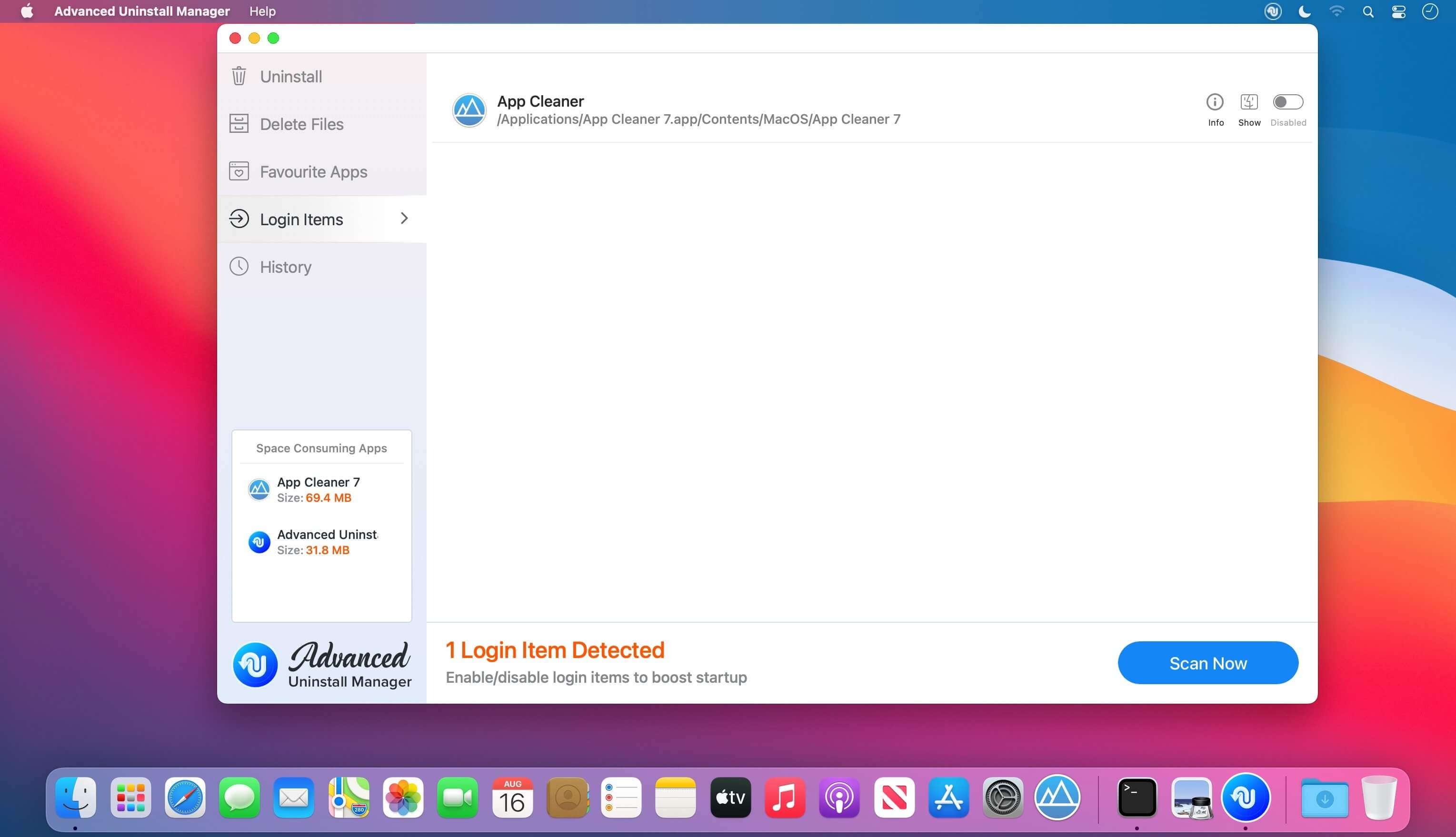Open the Uninstall section

290,77
